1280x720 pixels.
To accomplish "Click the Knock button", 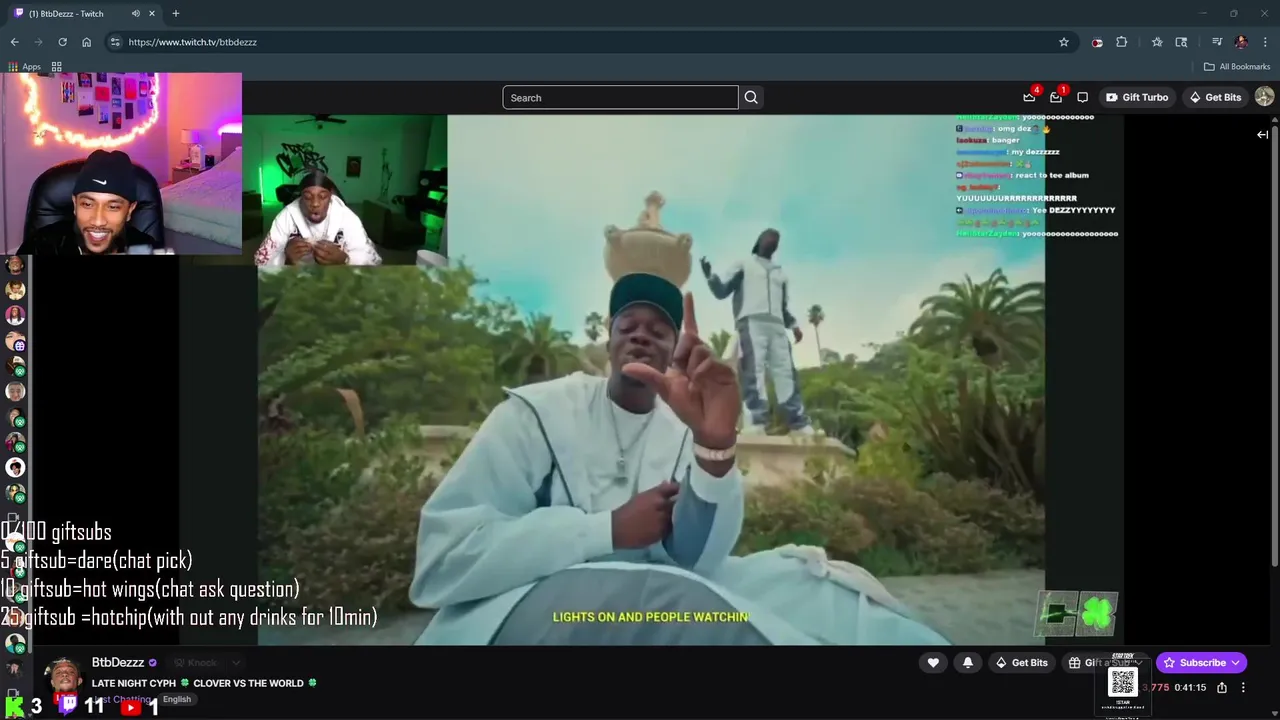I will coord(196,662).
